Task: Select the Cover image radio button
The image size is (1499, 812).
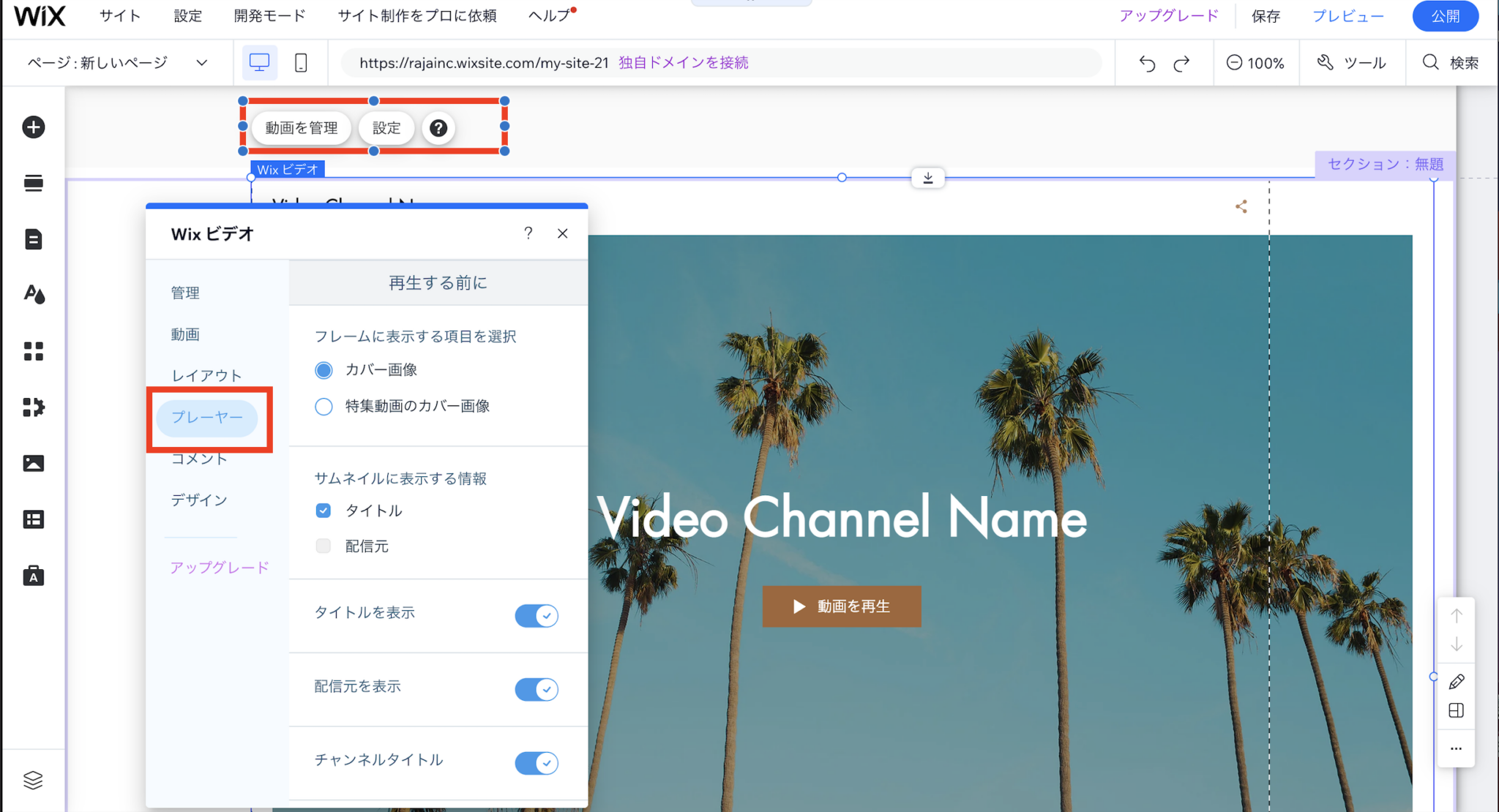Action: coord(324,370)
